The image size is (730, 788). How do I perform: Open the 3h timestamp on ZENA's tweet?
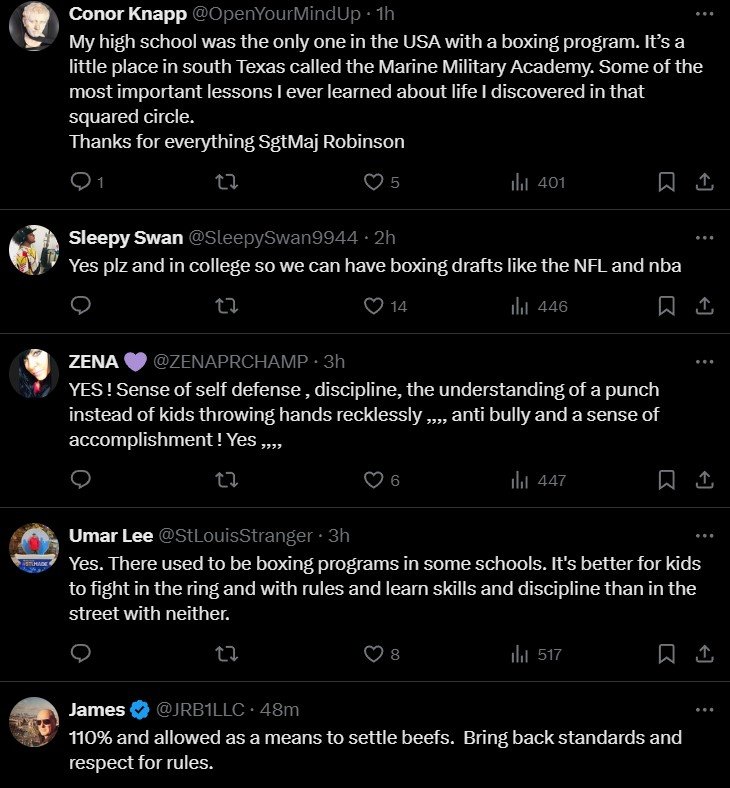(x=334, y=361)
